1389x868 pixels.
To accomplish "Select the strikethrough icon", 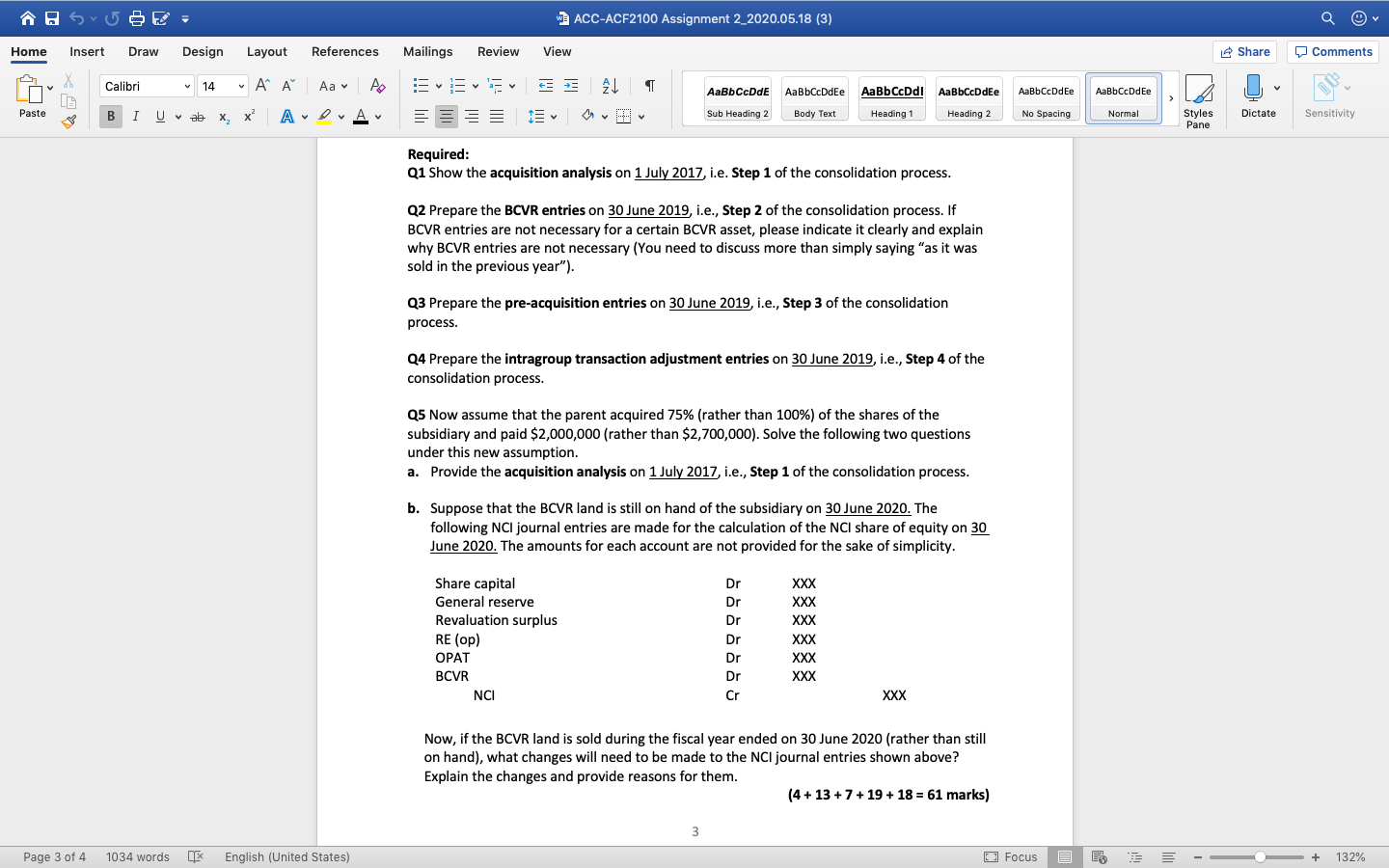I will point(197,116).
